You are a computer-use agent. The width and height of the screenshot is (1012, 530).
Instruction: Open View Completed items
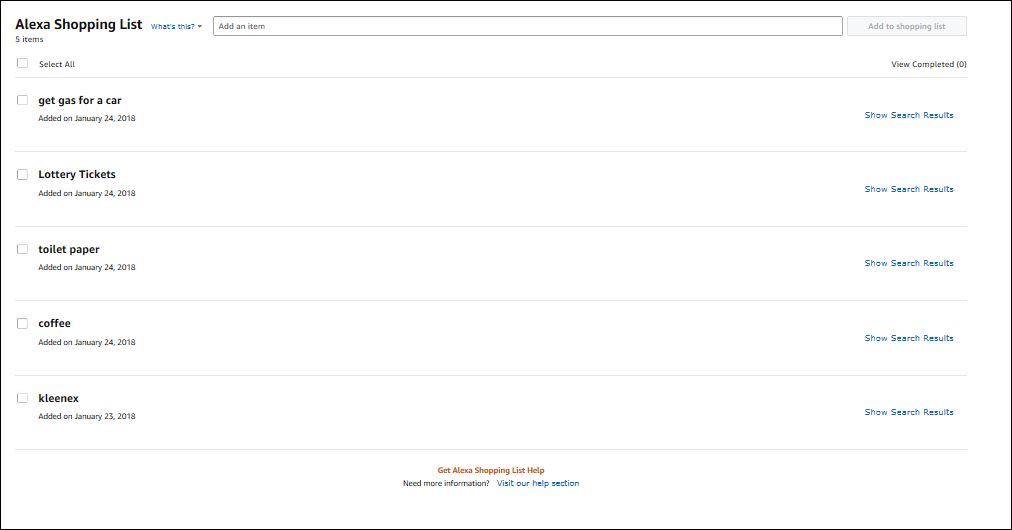click(928, 64)
